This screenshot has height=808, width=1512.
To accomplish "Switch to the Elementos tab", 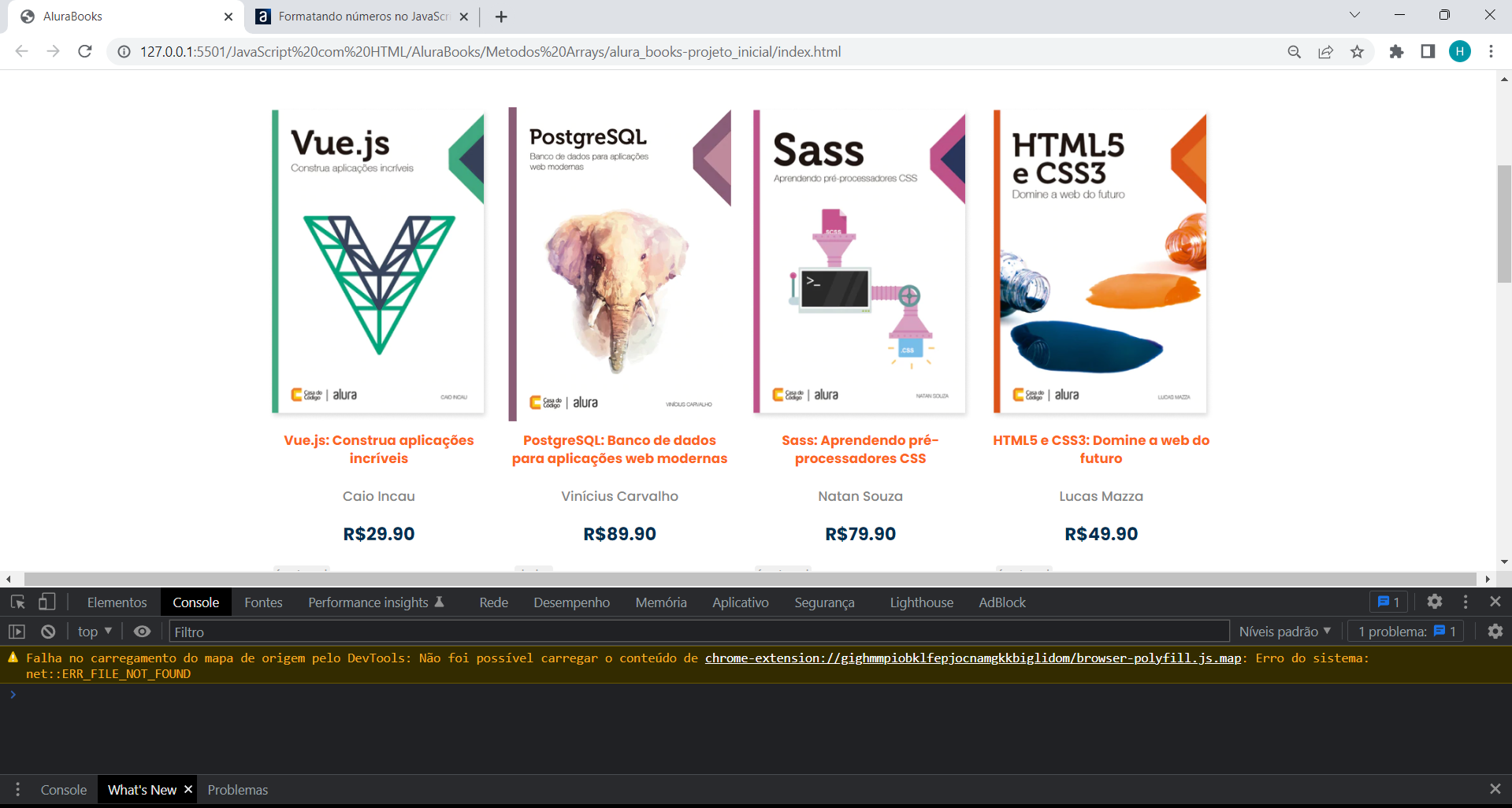I will coord(117,602).
